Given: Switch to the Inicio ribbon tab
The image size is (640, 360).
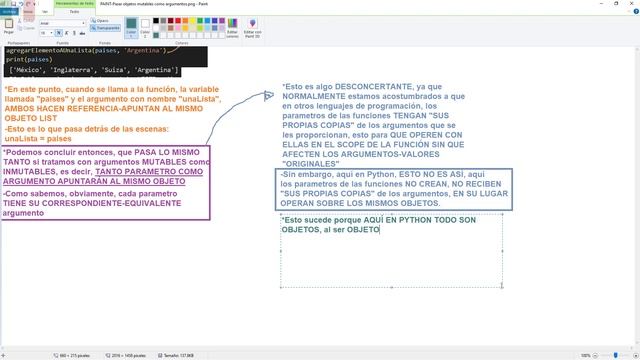Looking at the screenshot, I should [x=28, y=12].
